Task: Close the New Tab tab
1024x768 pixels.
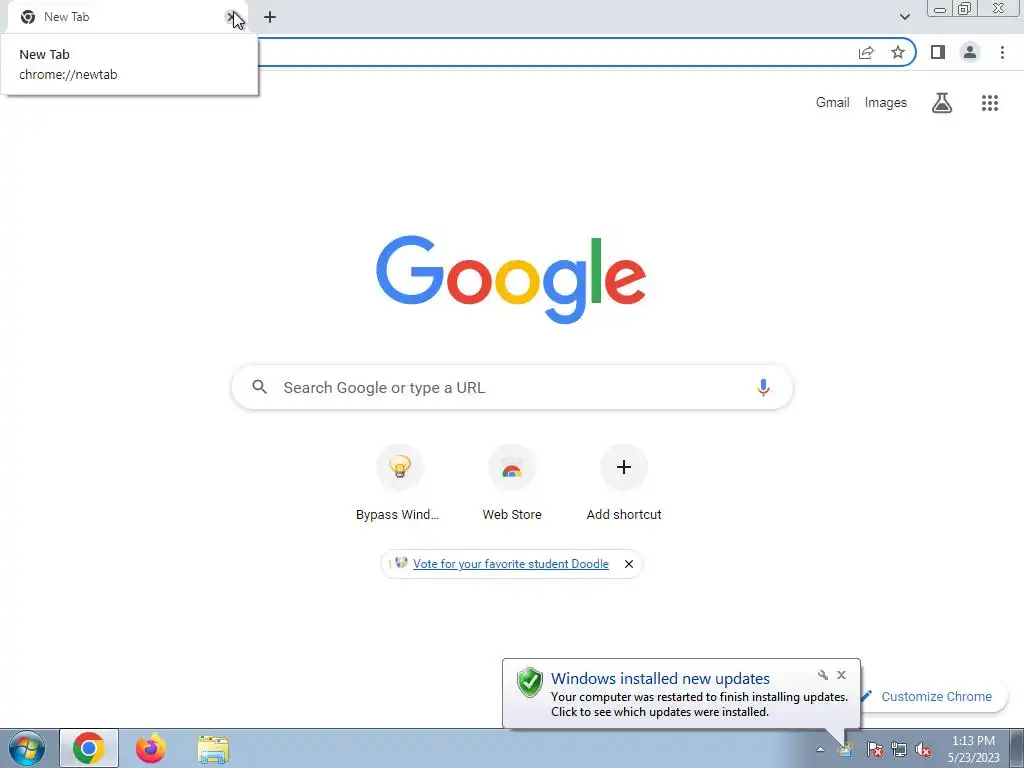Action: click(x=231, y=17)
